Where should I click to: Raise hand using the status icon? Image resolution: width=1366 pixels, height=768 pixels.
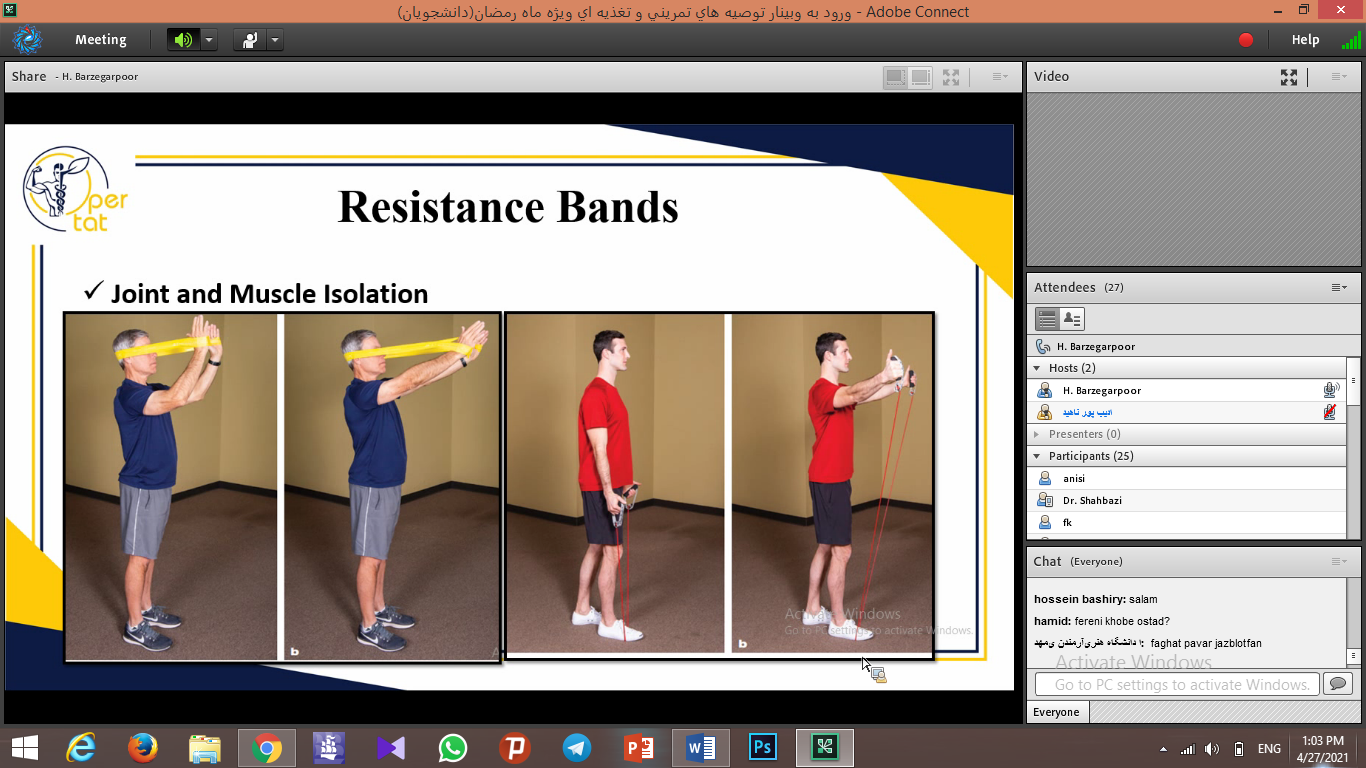[248, 40]
